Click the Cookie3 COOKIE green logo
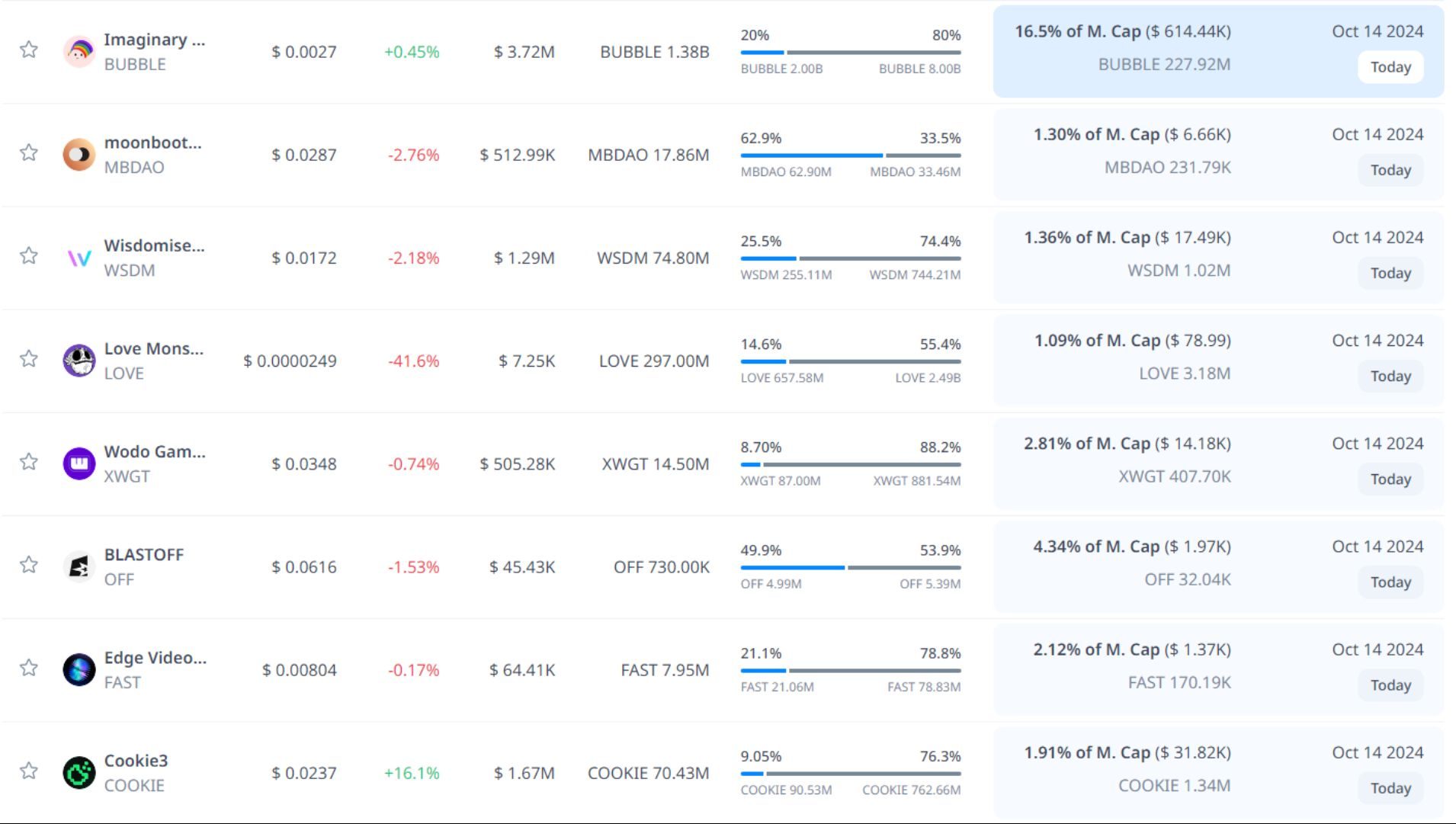 (x=79, y=773)
